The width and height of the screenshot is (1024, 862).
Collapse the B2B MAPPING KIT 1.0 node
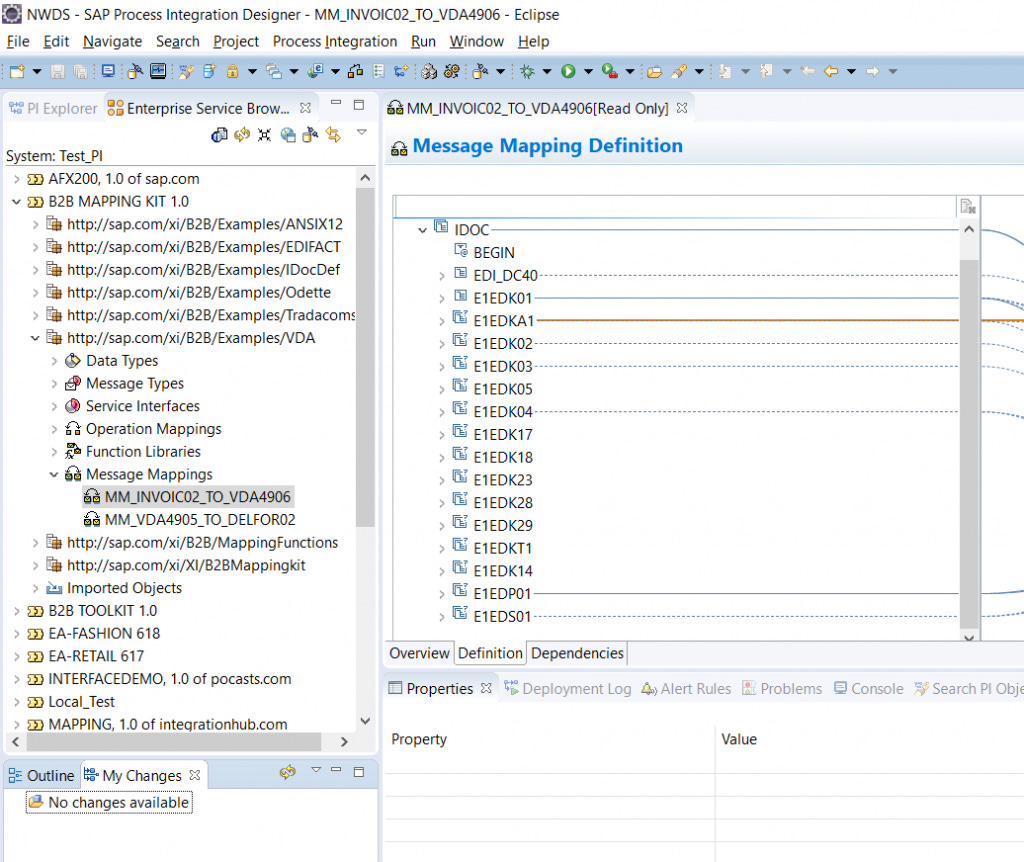(x=16, y=202)
